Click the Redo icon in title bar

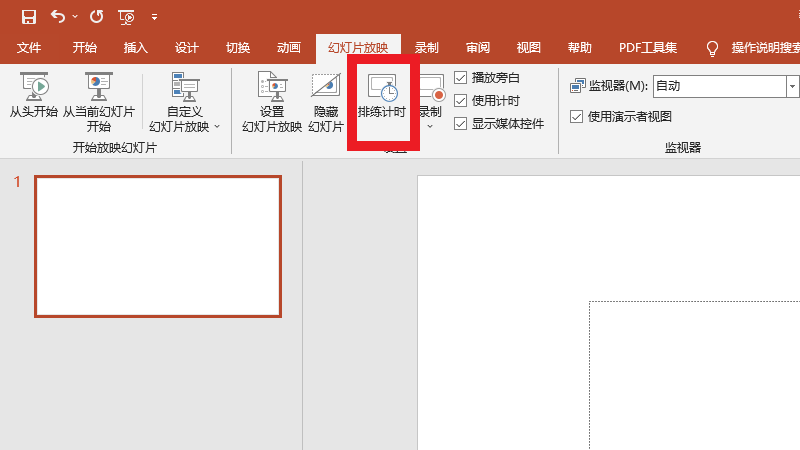96,16
